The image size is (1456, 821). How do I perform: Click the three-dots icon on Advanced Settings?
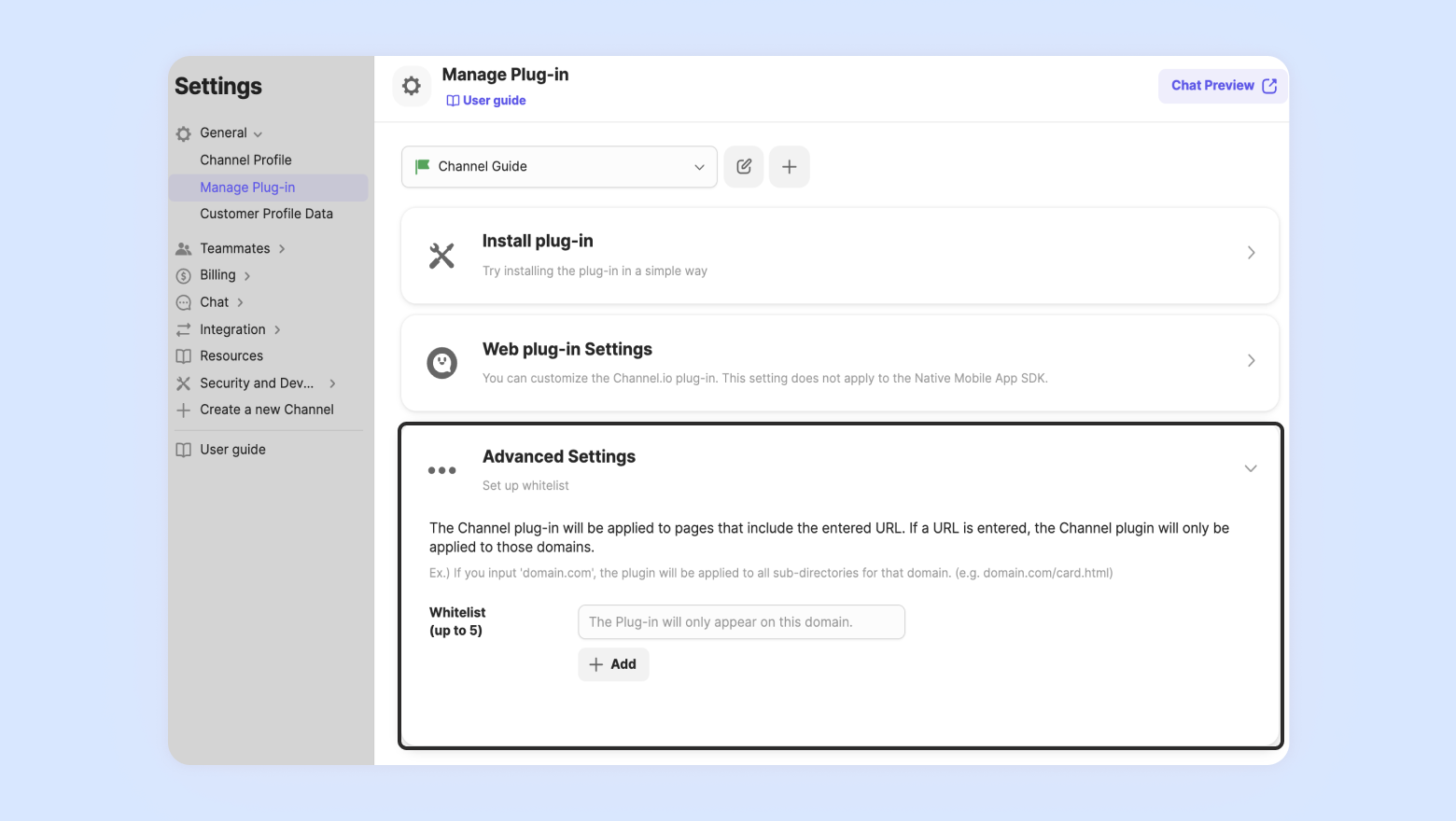pyautogui.click(x=441, y=470)
